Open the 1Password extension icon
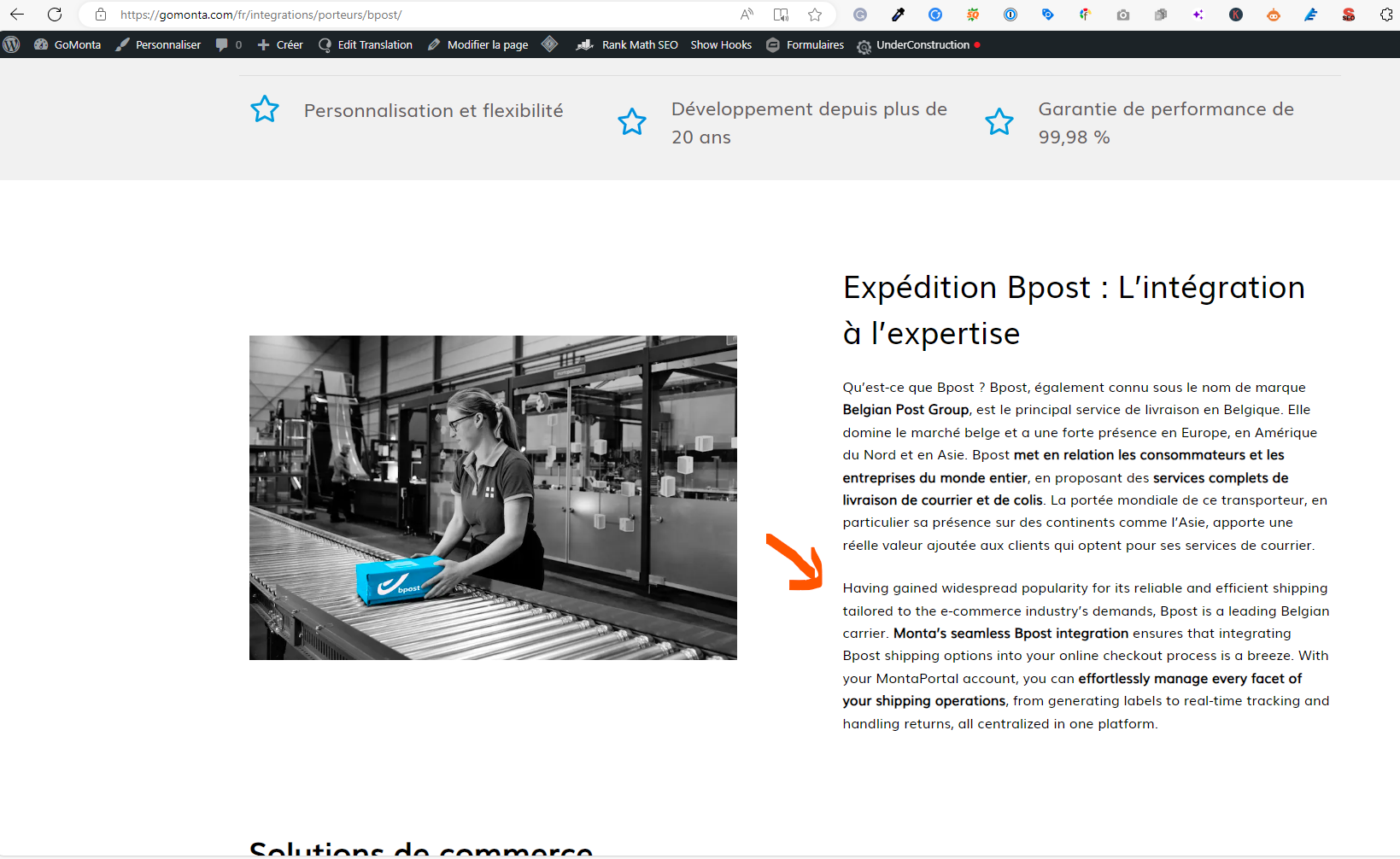Screen dimensions: 1400x859 click(1010, 15)
